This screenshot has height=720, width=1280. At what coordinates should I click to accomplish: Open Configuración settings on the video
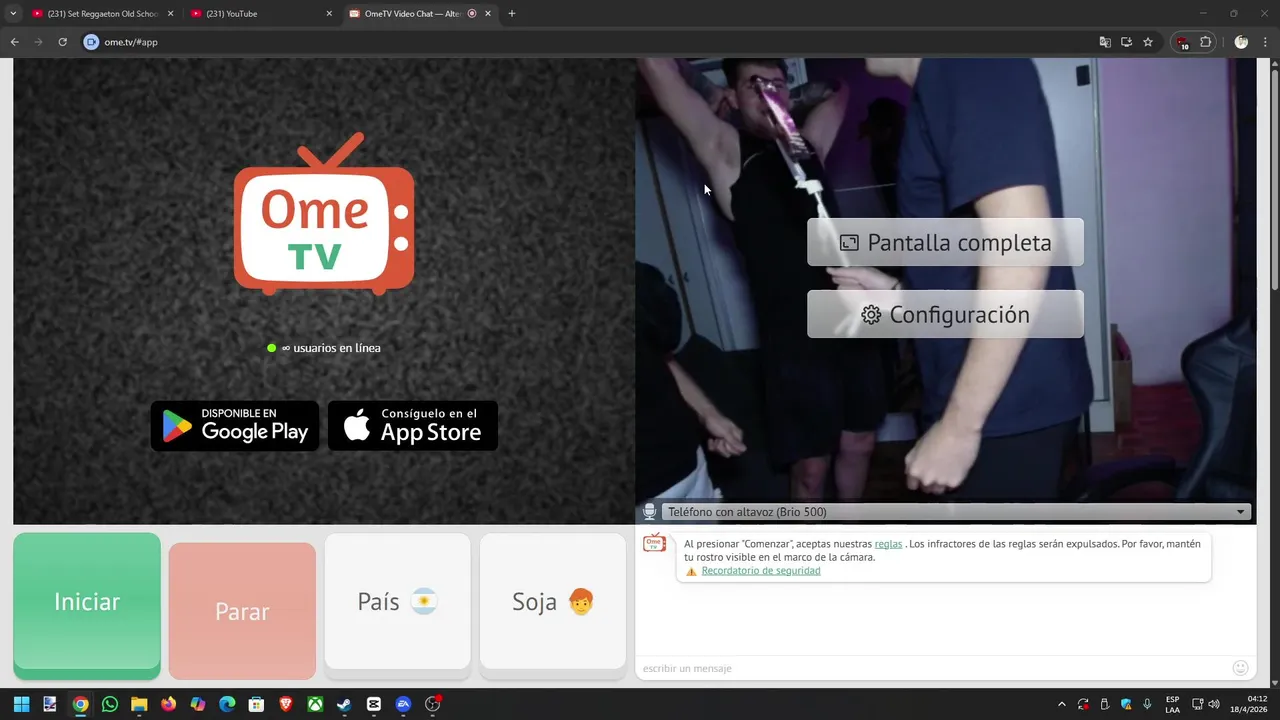point(945,314)
